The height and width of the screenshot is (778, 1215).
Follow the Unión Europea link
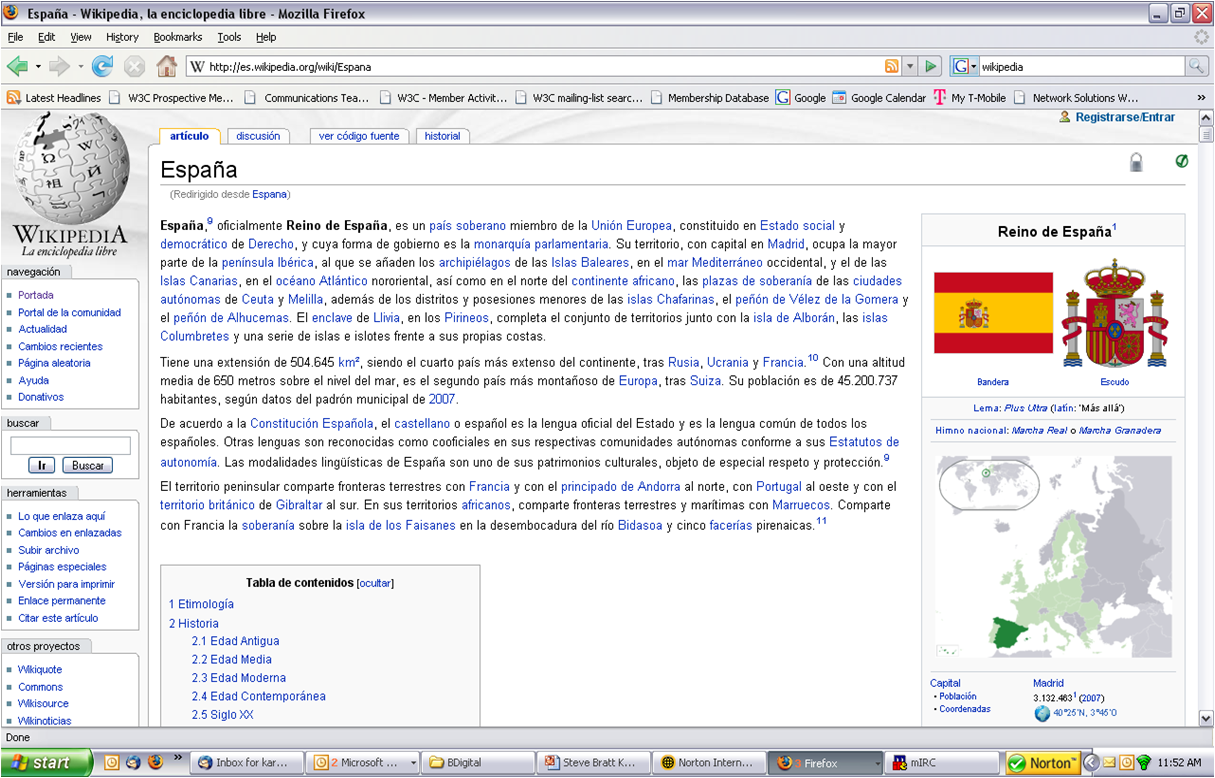(x=631, y=226)
